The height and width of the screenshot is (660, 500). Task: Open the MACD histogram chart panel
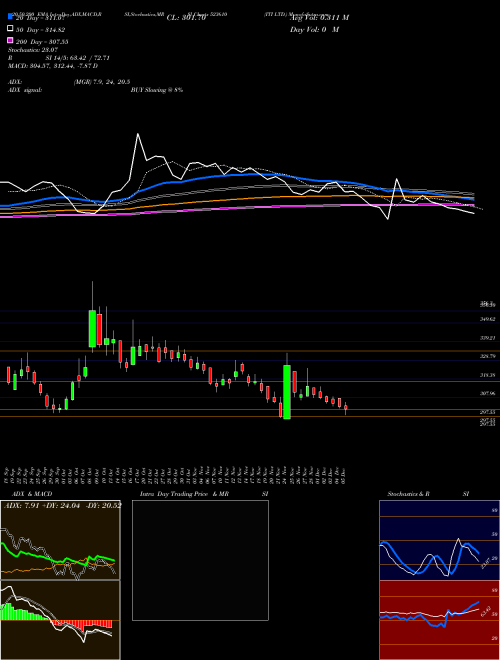(60, 620)
